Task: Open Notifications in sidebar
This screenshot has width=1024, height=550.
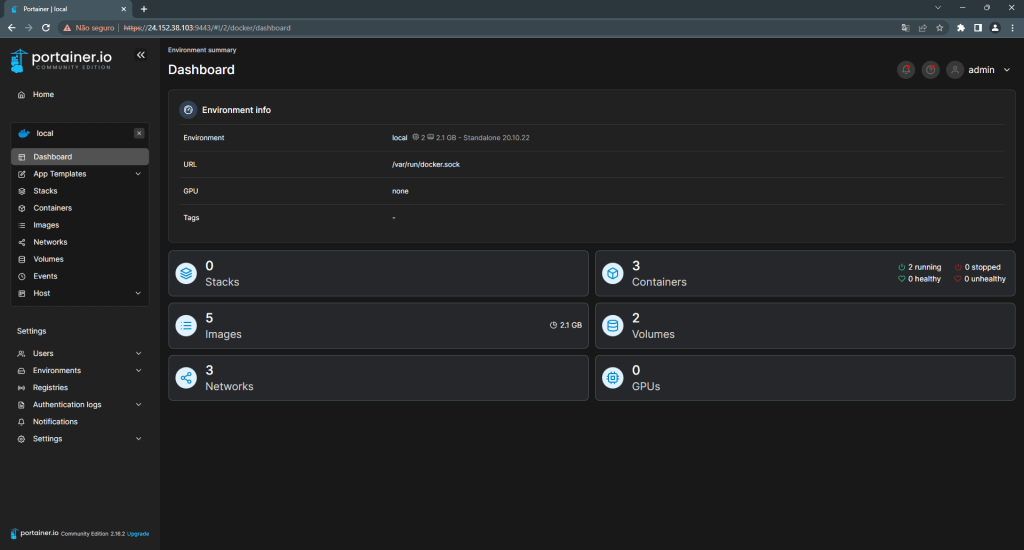Action: [55, 422]
